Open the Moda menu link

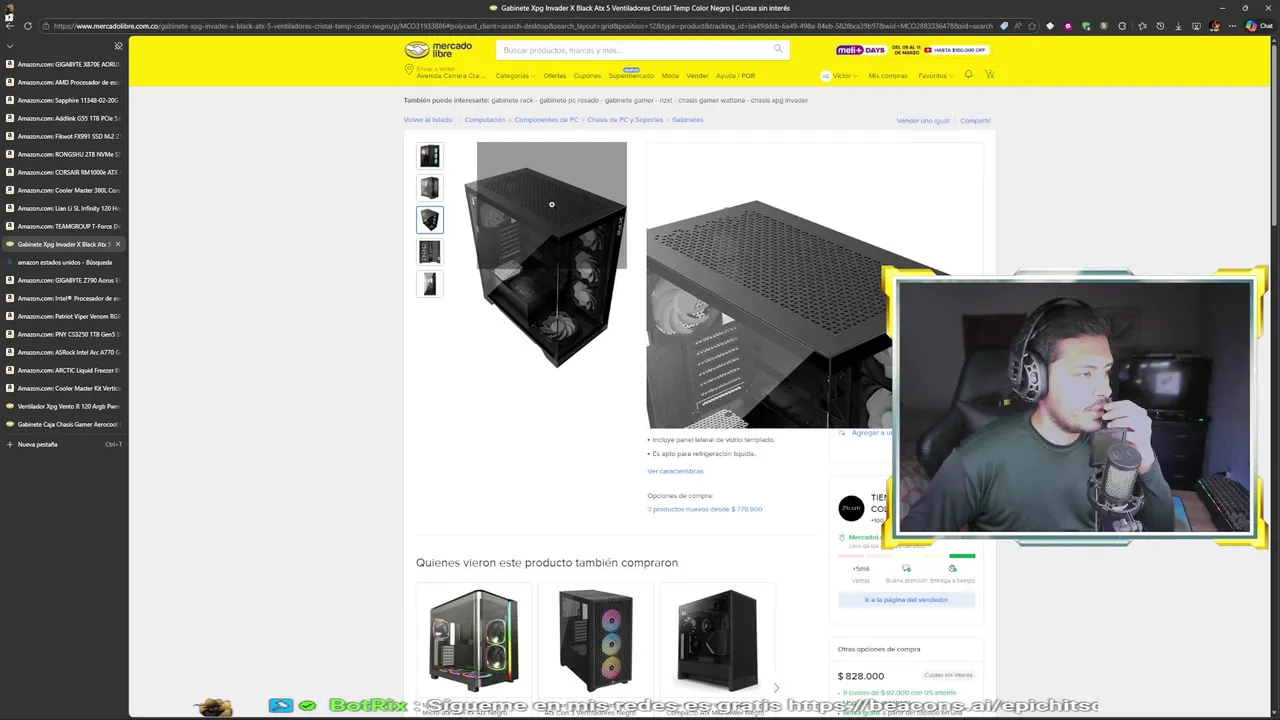tap(670, 76)
